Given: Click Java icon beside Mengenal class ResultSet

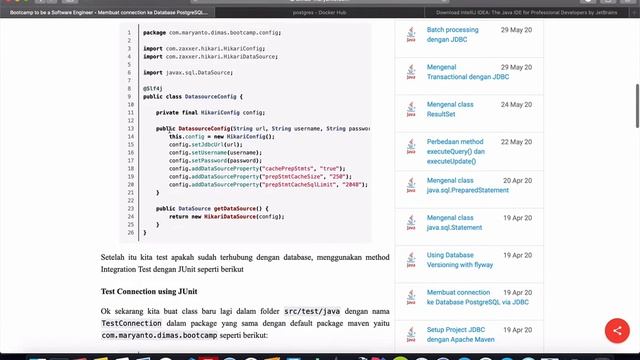Looking at the screenshot, I should (x=411, y=109).
